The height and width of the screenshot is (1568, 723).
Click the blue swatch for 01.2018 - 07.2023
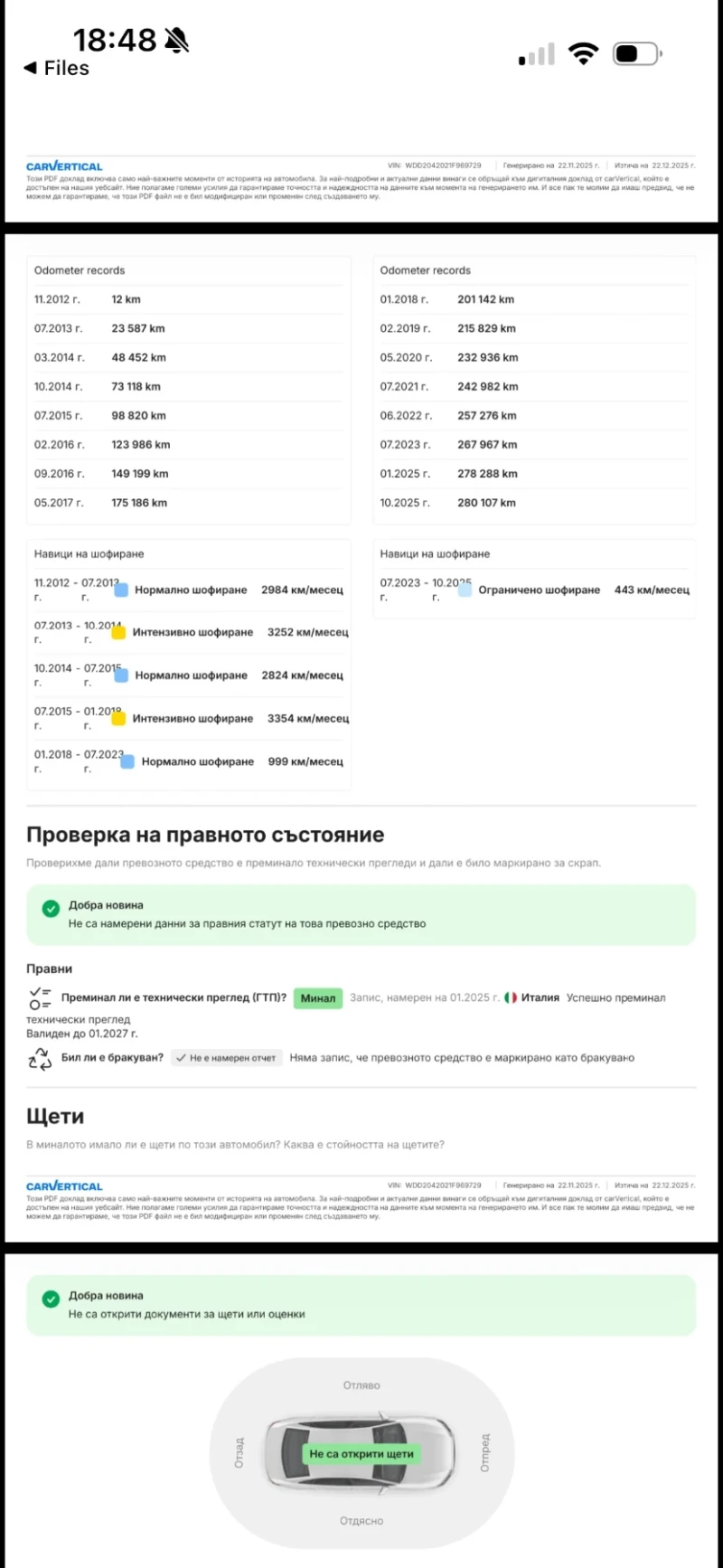(127, 761)
